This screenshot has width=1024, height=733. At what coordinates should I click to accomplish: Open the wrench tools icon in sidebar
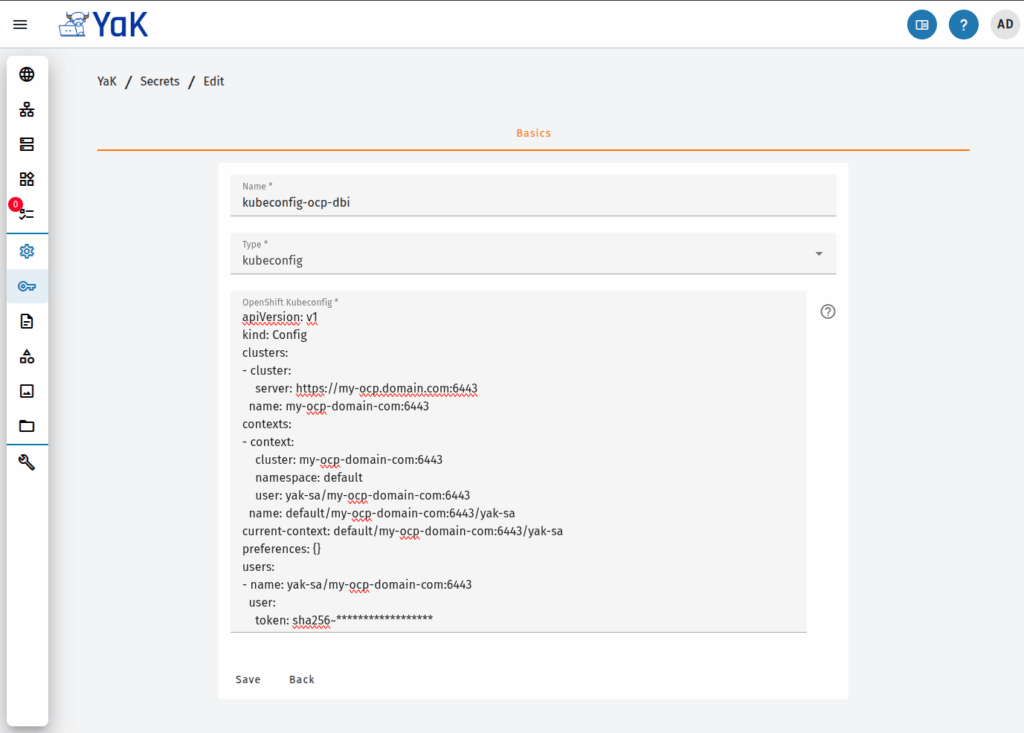pyautogui.click(x=27, y=463)
